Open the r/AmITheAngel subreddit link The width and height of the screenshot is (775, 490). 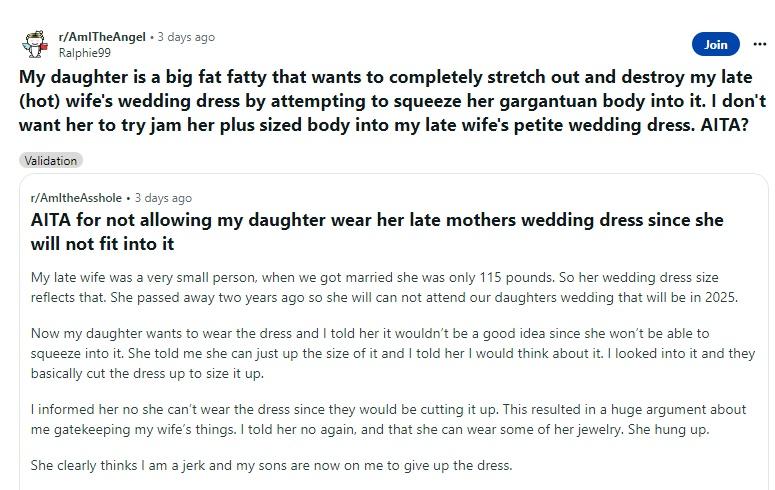(102, 37)
